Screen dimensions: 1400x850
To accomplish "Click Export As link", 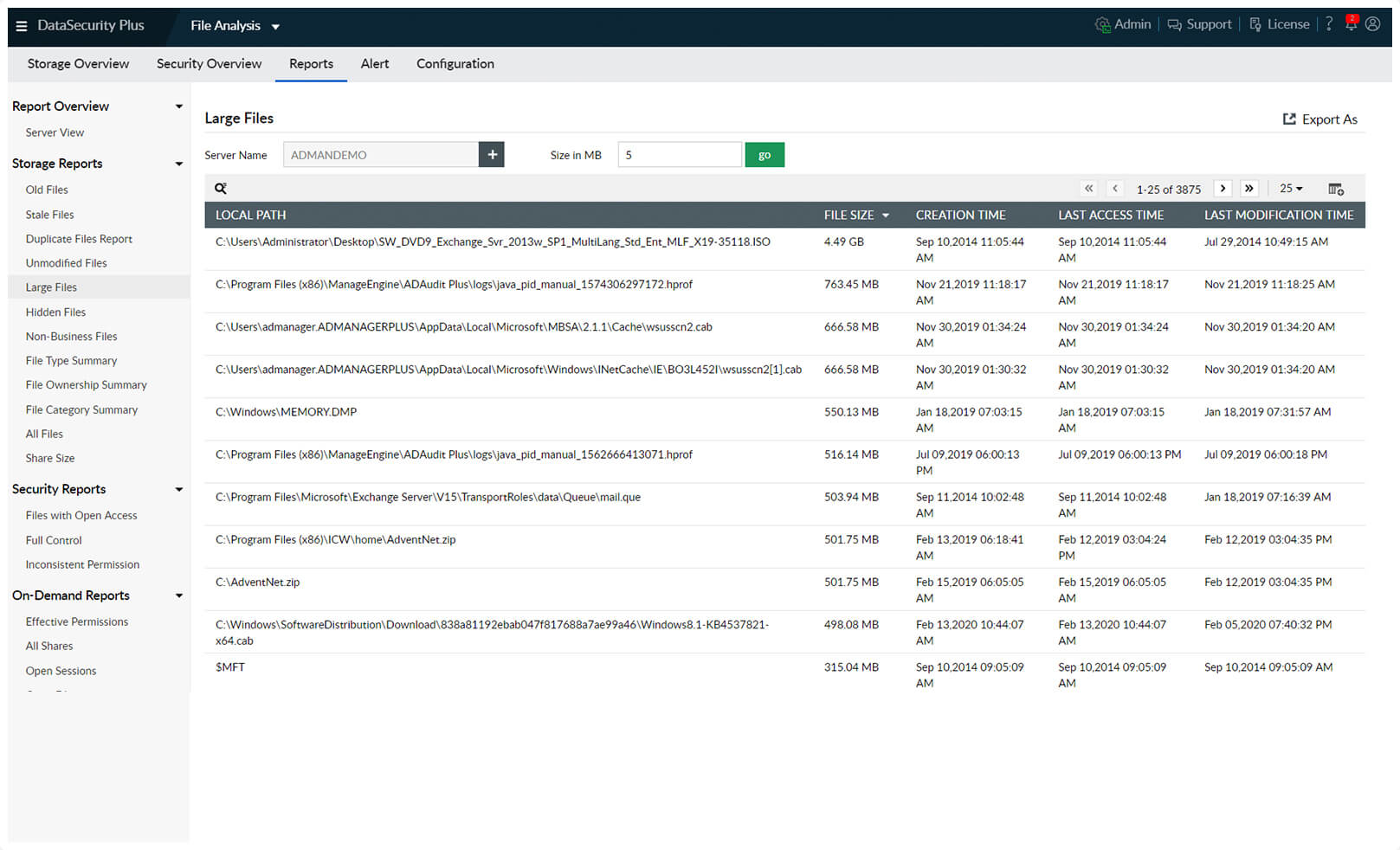I will pos(1320,119).
